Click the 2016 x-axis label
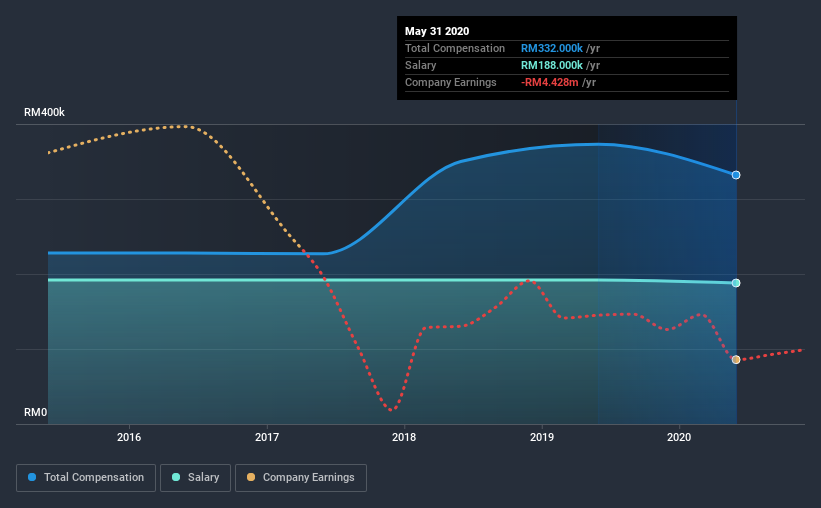The height and width of the screenshot is (508, 821). [129, 437]
